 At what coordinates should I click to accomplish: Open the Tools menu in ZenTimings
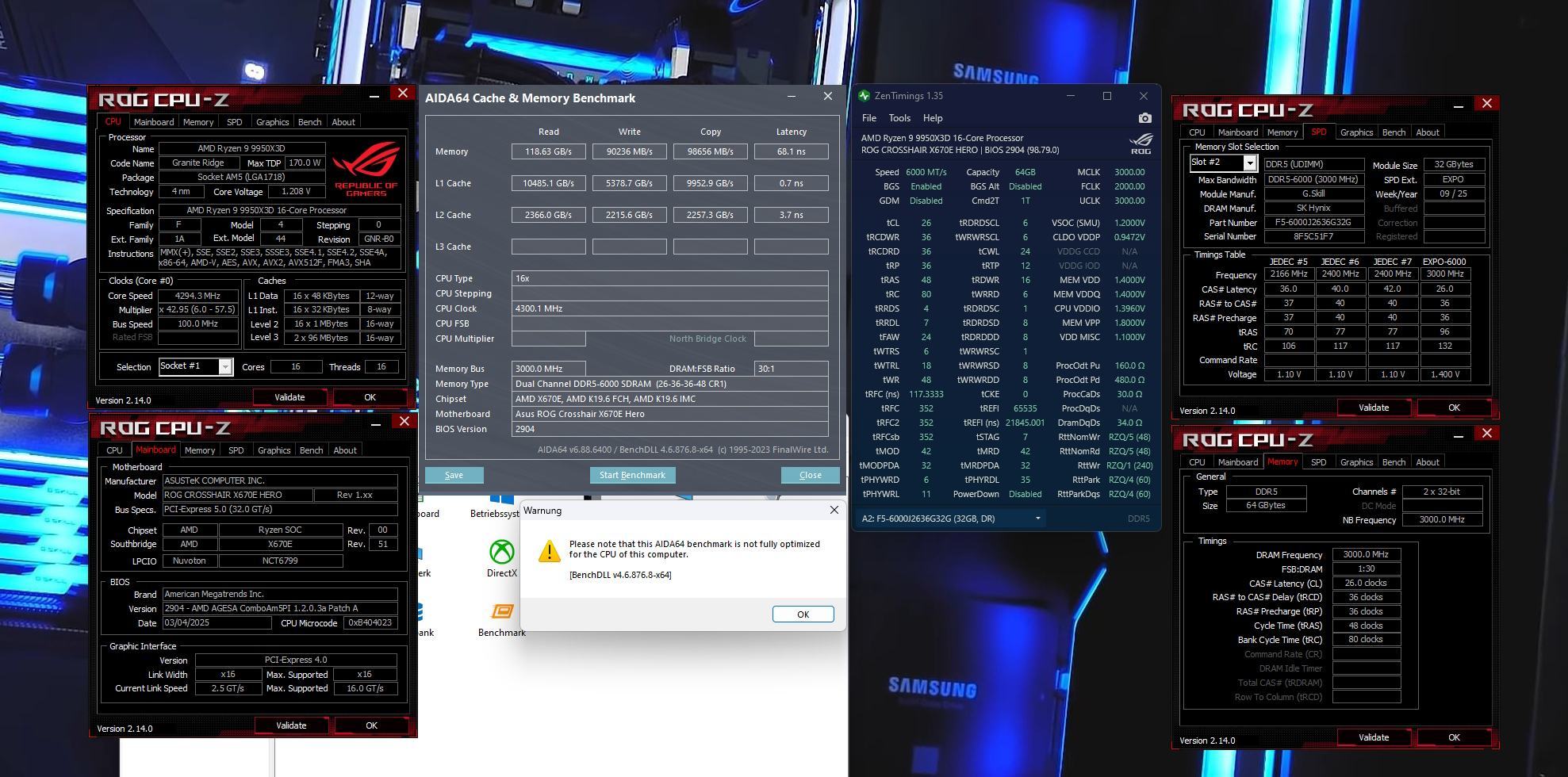pos(899,118)
